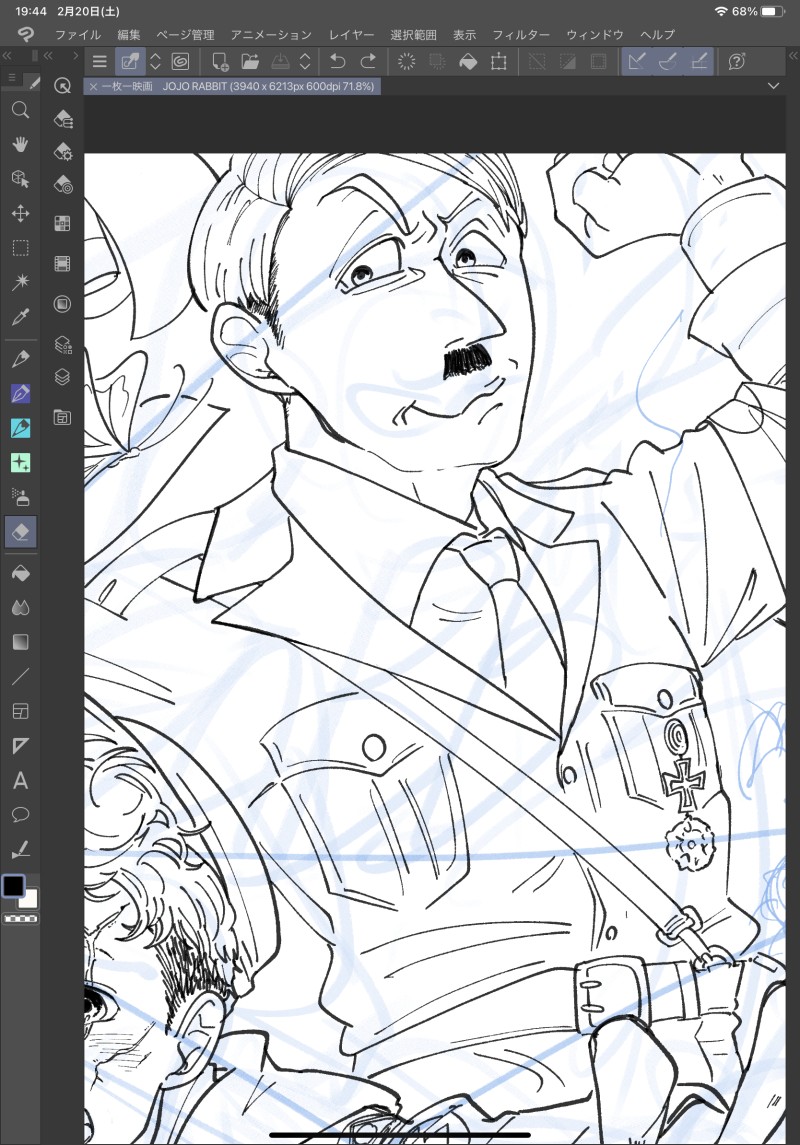Open the Quick Access palette
The height and width of the screenshot is (1145, 800).
63,86
